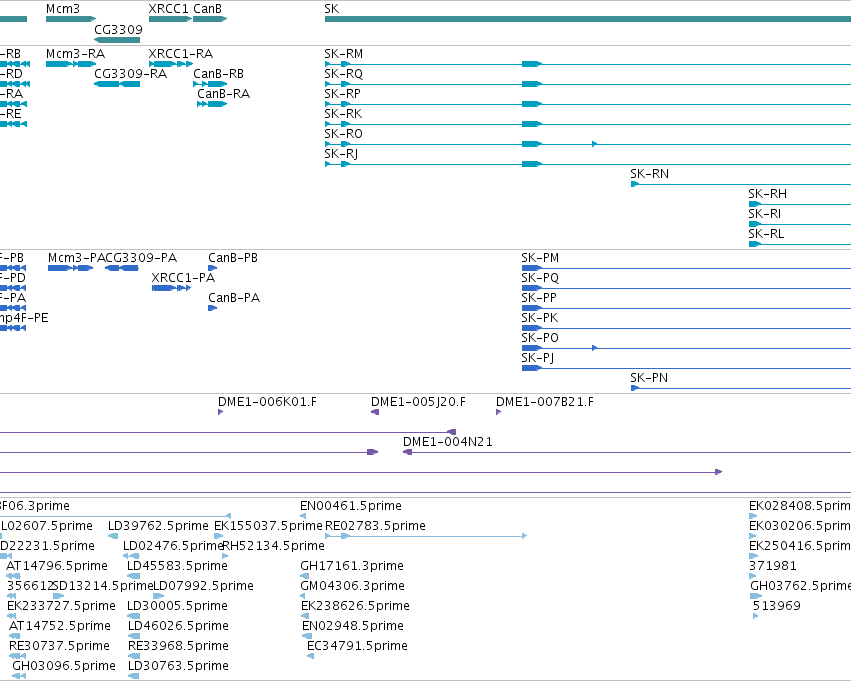
Task: Click transcript SK-RM
Action: point(588,64)
